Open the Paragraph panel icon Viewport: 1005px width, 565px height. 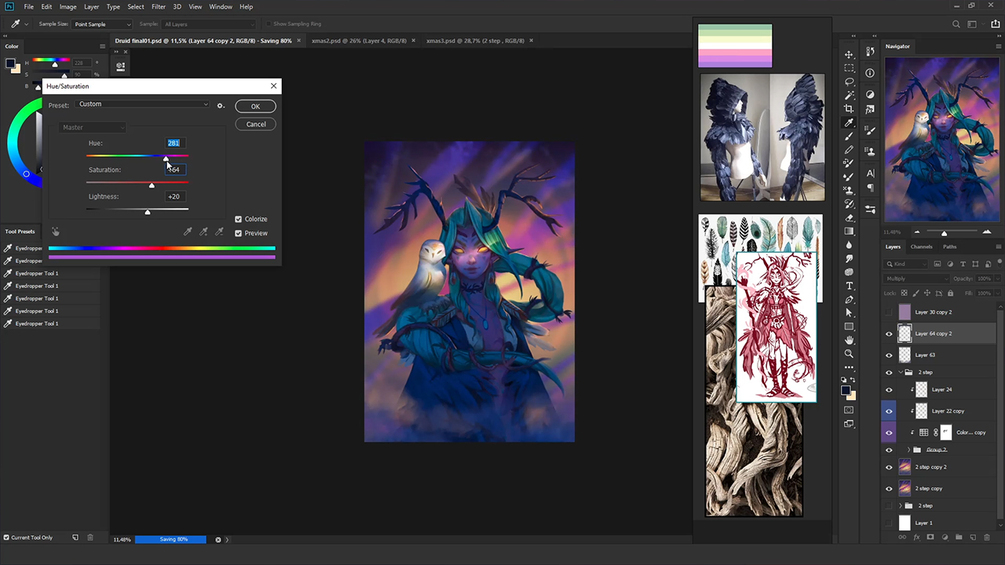pos(870,188)
